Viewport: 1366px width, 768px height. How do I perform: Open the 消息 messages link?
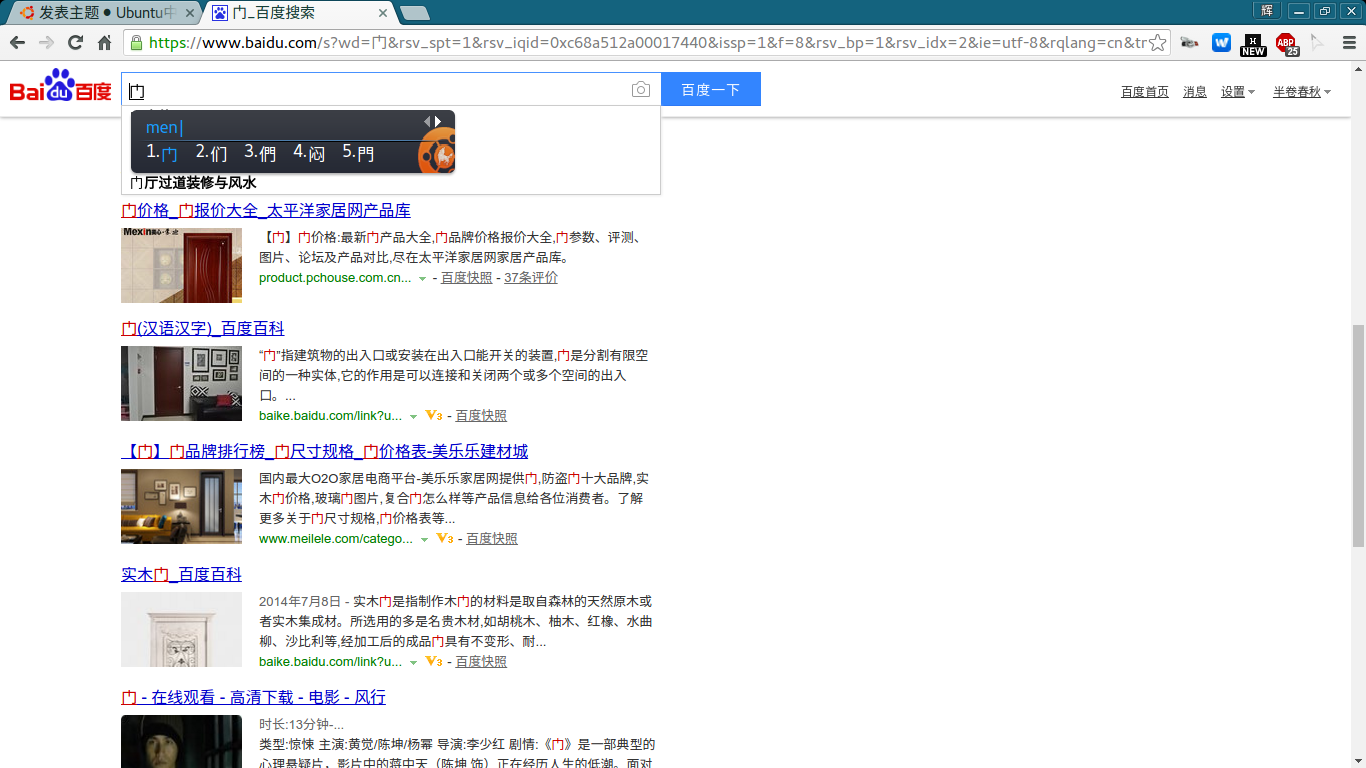pyautogui.click(x=1195, y=91)
